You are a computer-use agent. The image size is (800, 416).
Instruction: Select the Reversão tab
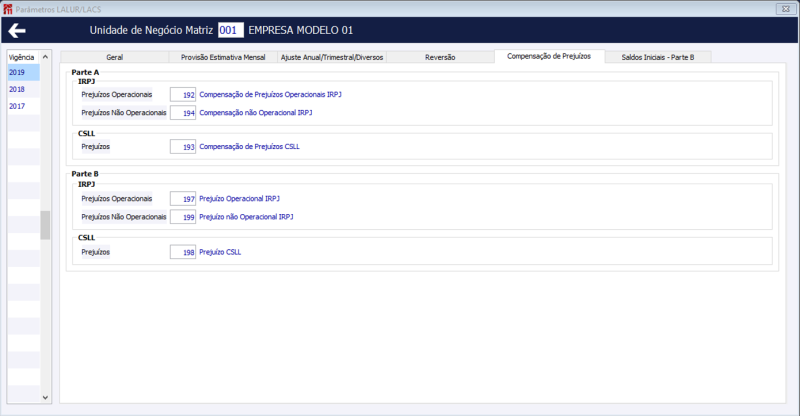coord(440,57)
